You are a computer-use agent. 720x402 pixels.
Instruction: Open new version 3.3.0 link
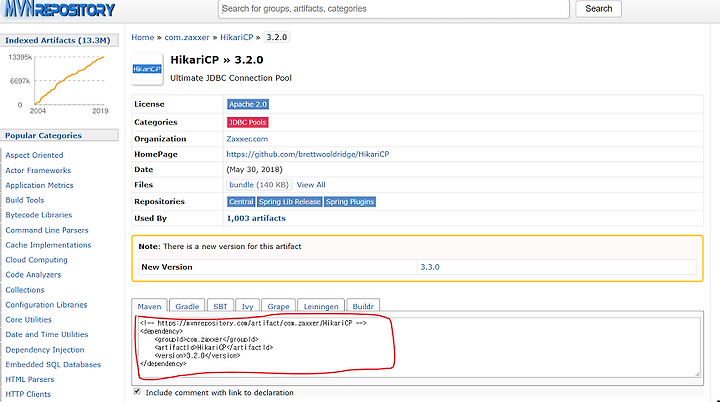(430, 267)
